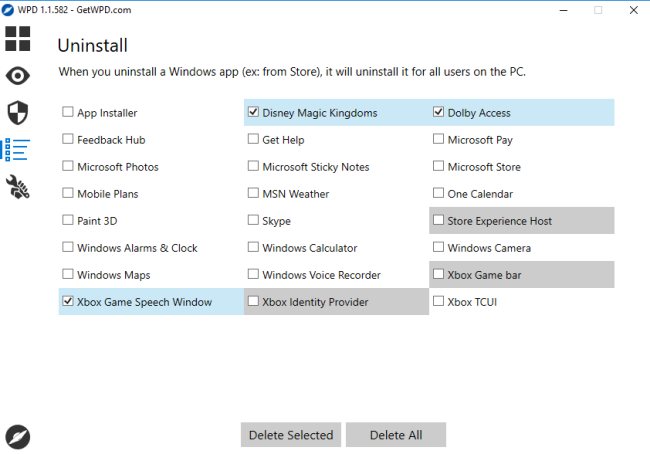
Task: Click the WPD feather logo at bottom left
Action: tap(17, 437)
